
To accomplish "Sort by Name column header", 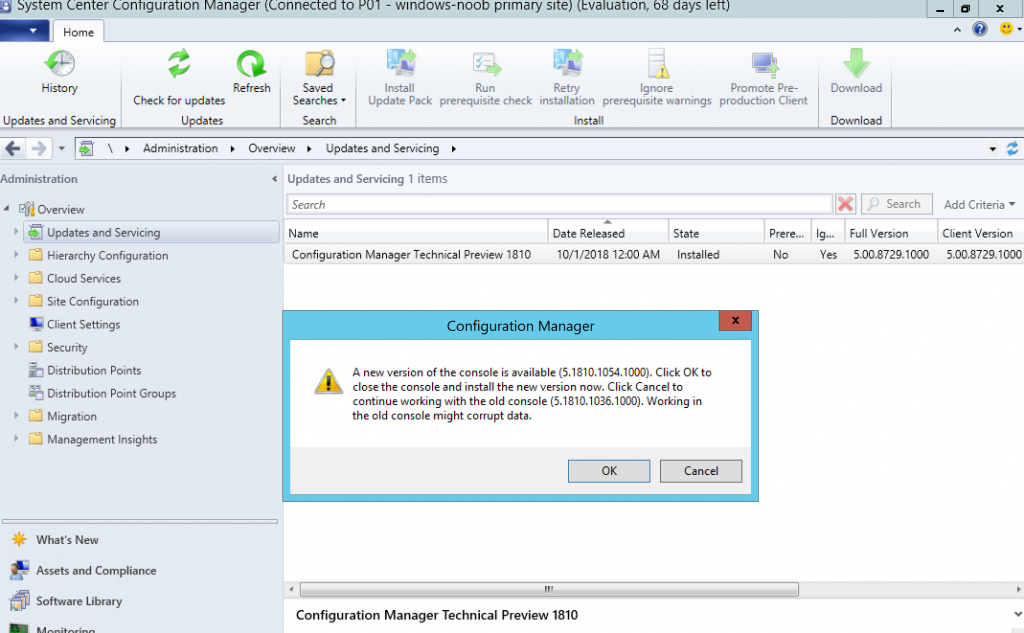I will (x=416, y=233).
